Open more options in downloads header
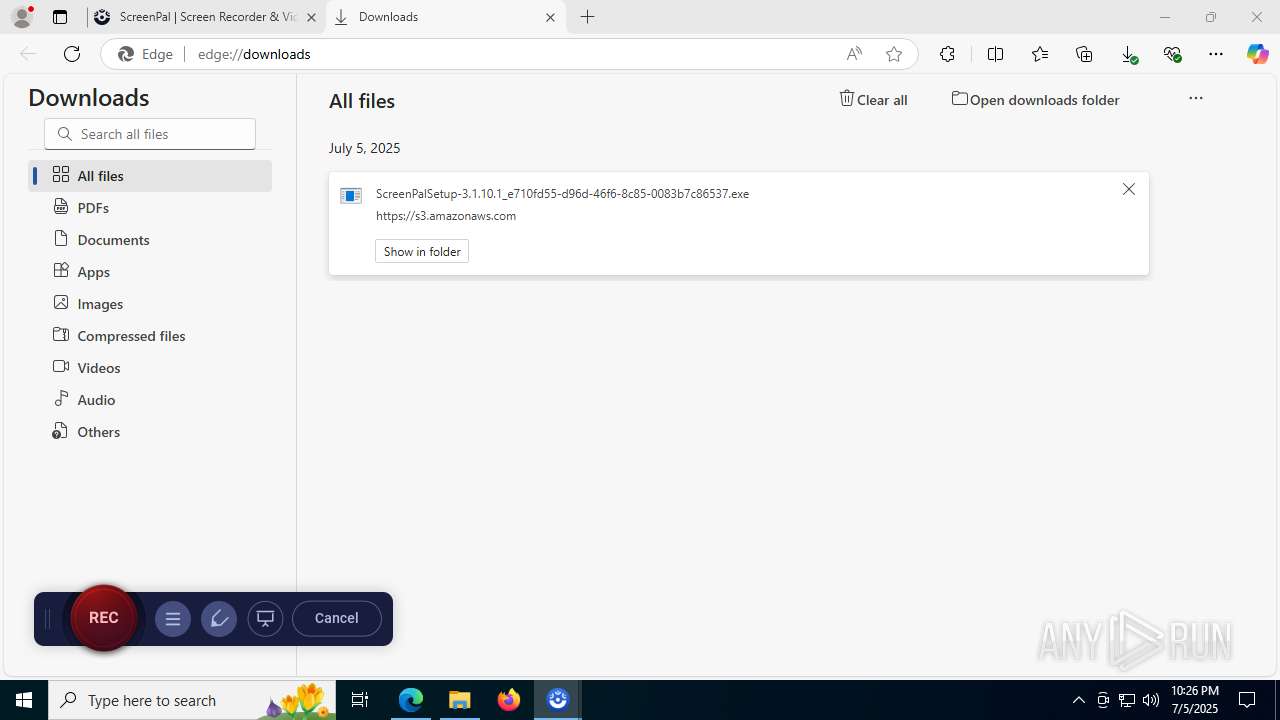1280x720 pixels. point(1195,98)
